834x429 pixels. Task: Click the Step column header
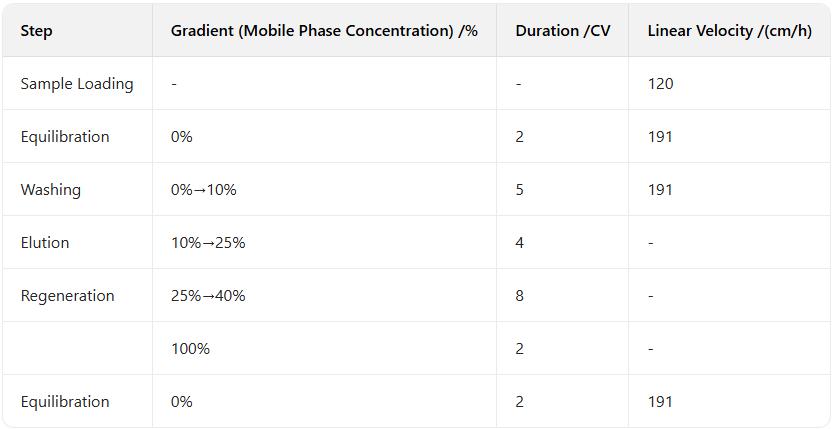point(37,31)
